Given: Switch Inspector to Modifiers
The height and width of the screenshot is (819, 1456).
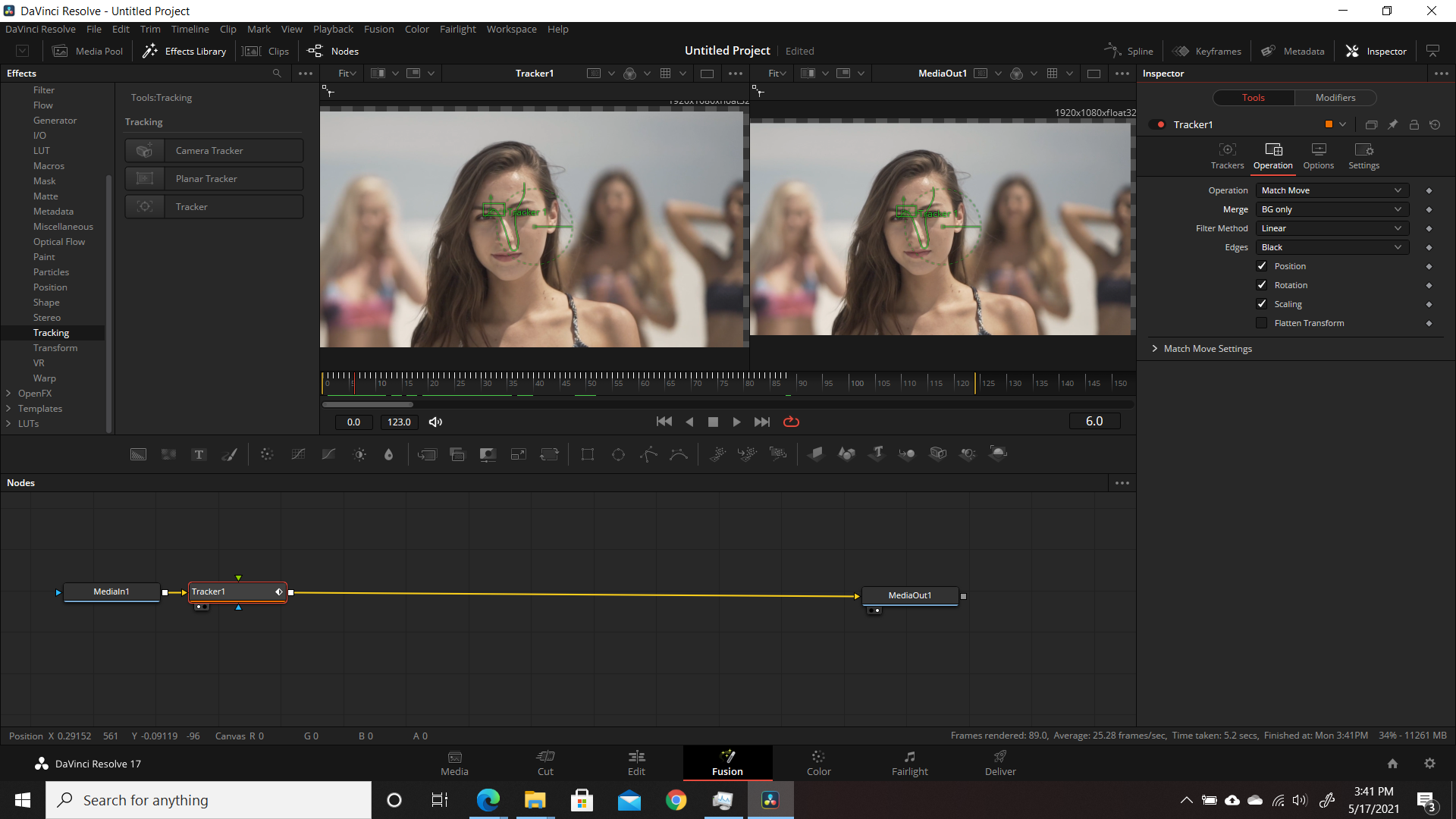Looking at the screenshot, I should pyautogui.click(x=1335, y=98).
